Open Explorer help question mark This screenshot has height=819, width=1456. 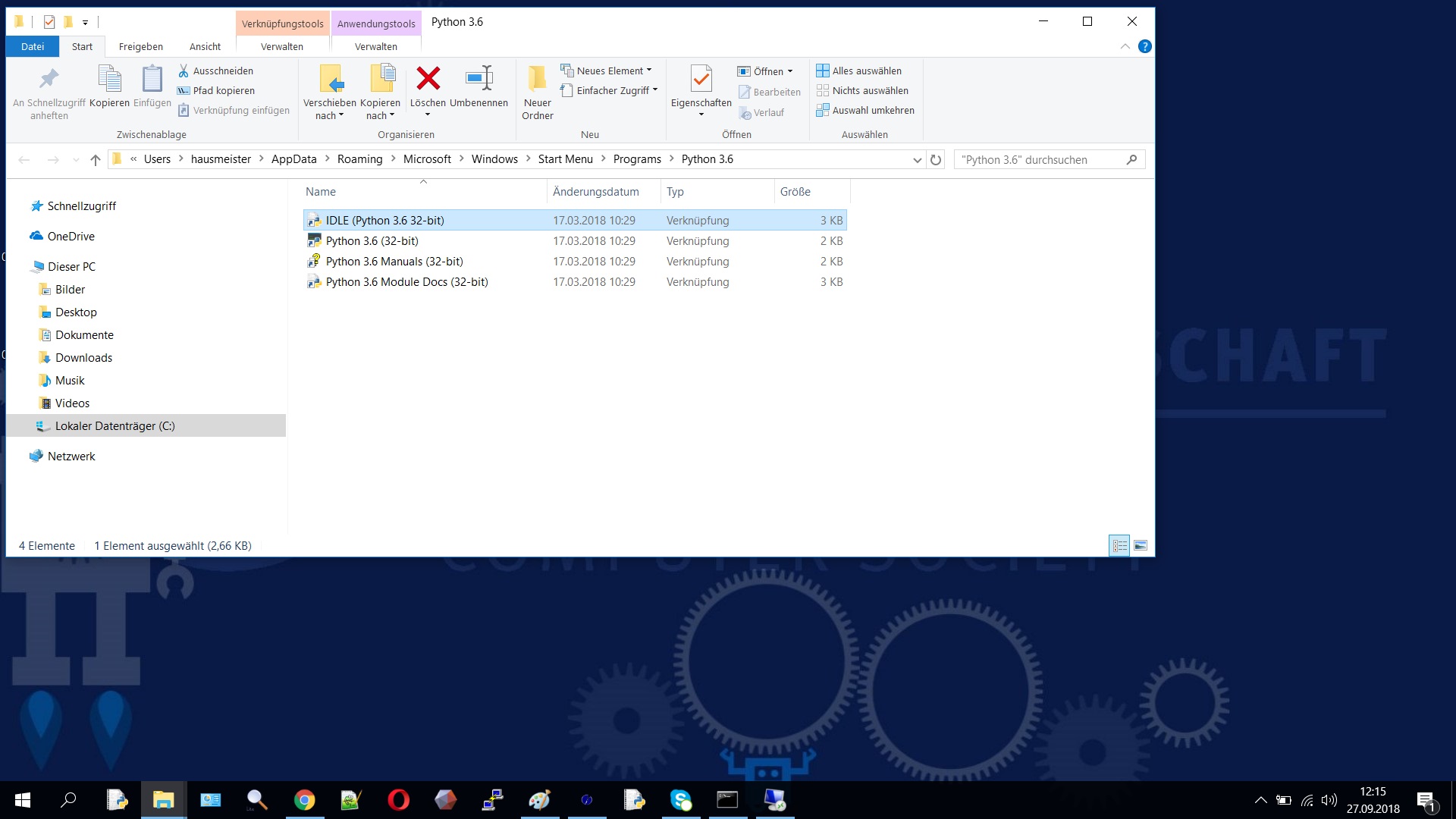coord(1145,46)
